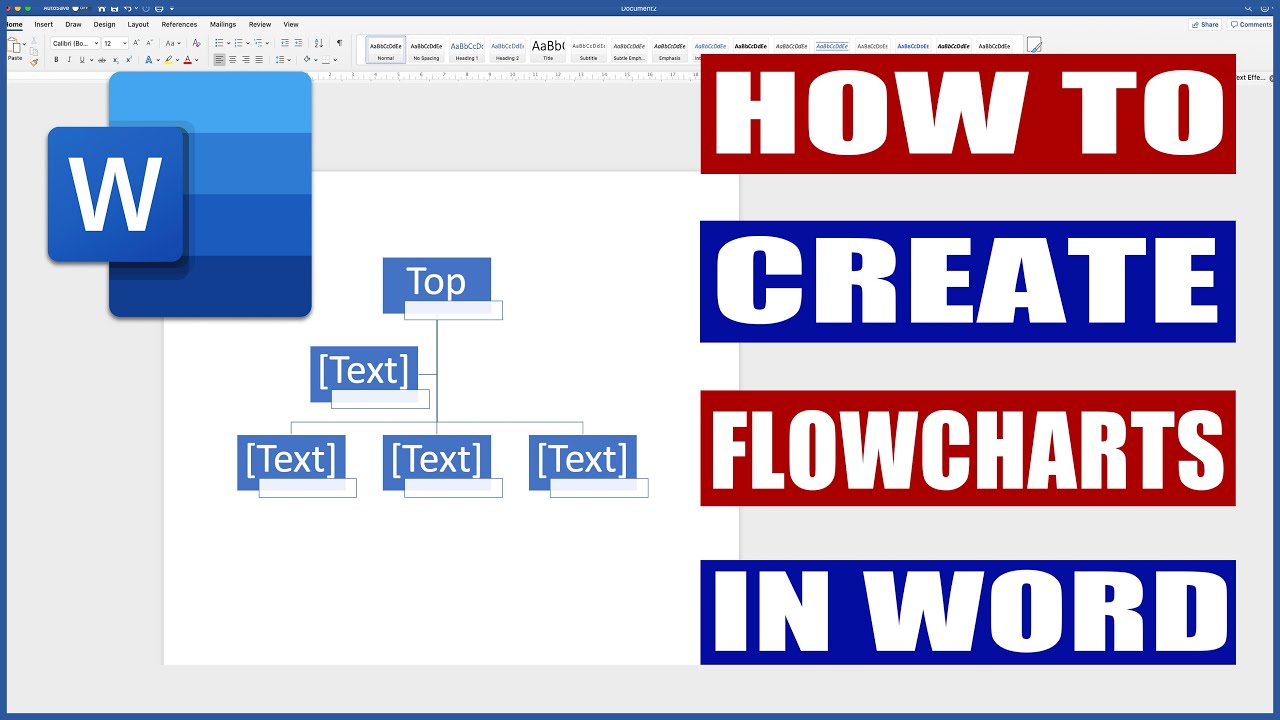Apply the No Spacing style
This screenshot has height=720, width=1280.
point(426,50)
